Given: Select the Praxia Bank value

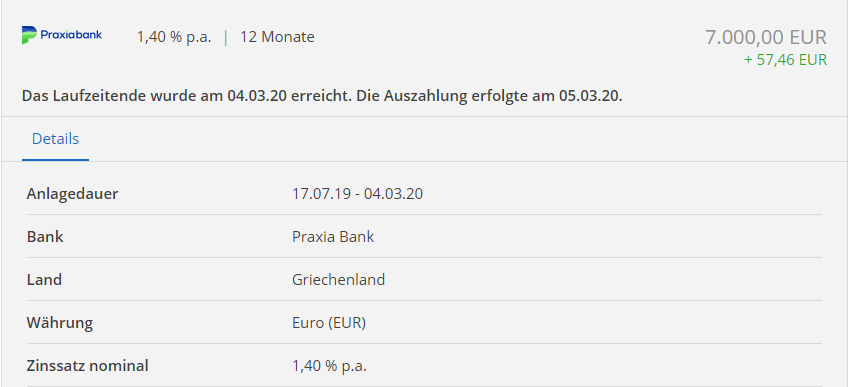Looking at the screenshot, I should pos(333,237).
